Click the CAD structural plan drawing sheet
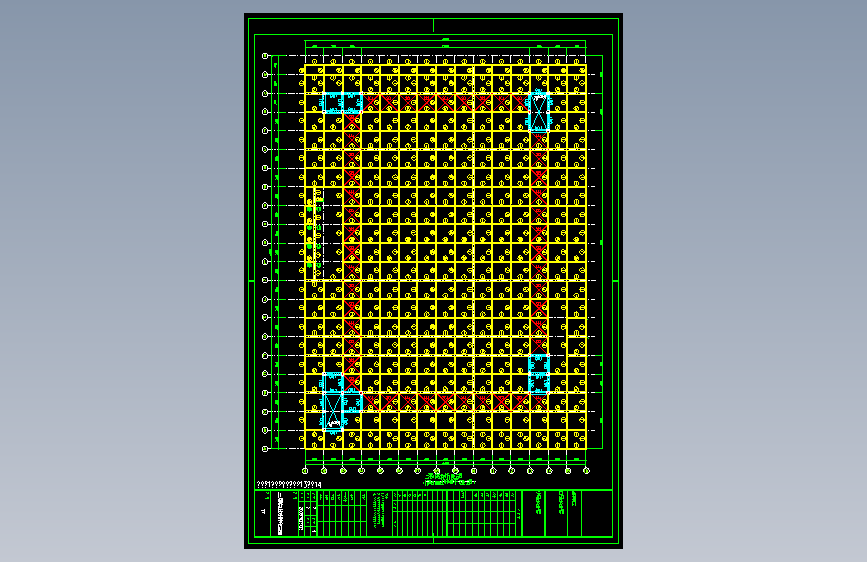Screen dimensions: 867x562 [x=433, y=281]
